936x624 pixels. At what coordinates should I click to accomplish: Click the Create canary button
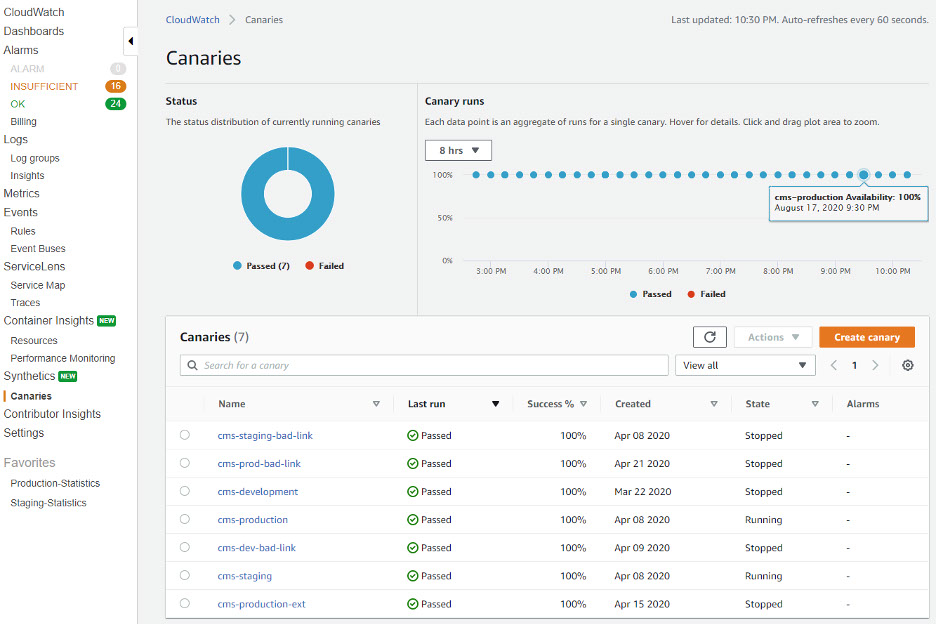pyautogui.click(x=866, y=338)
